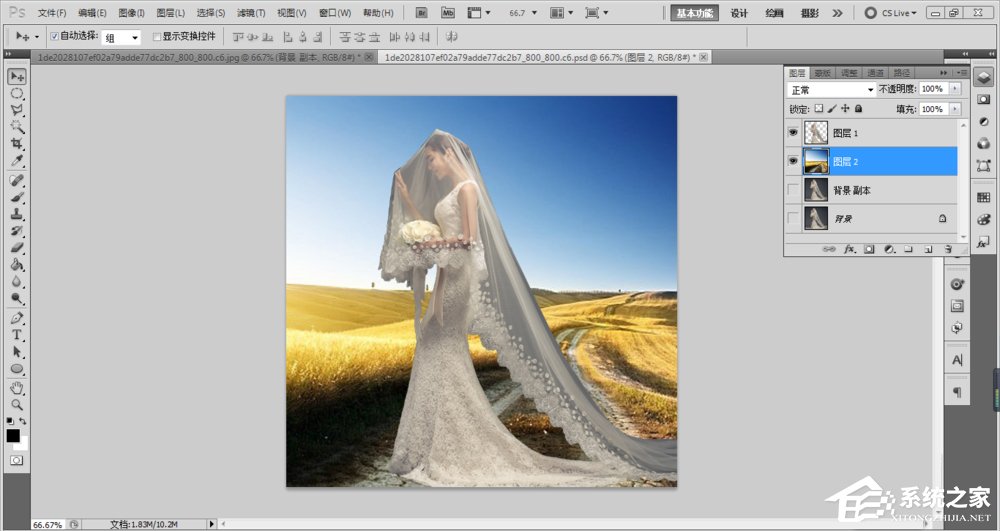
Task: Click the 基本功能 workspace button
Action: 694,13
